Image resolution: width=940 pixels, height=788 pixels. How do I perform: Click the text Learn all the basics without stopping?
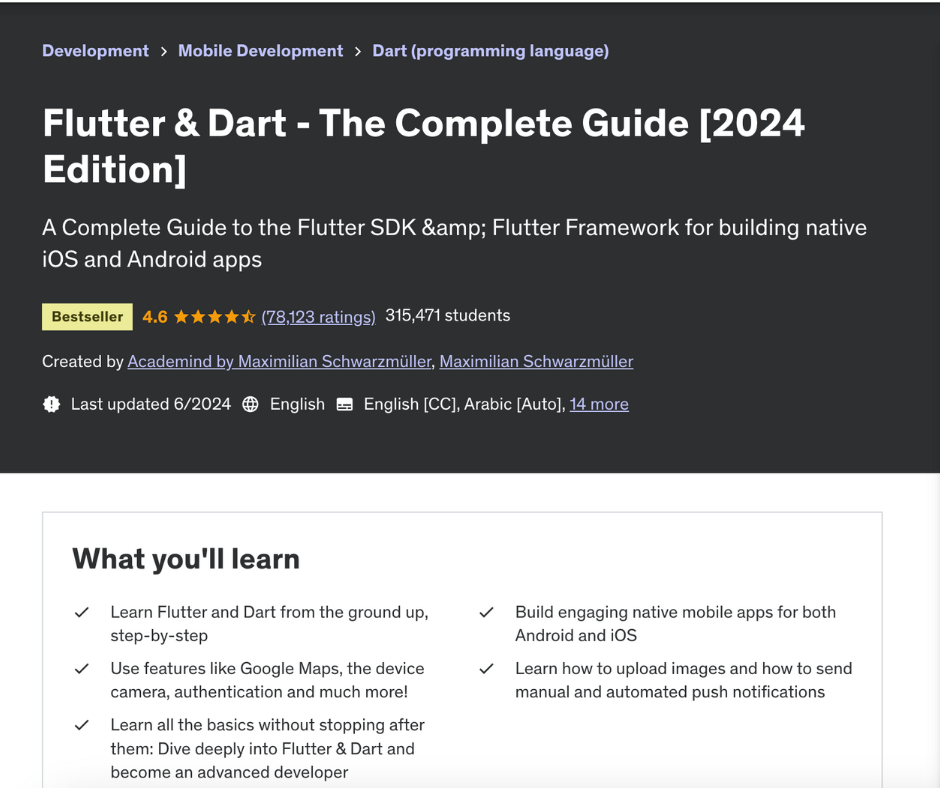(x=267, y=748)
